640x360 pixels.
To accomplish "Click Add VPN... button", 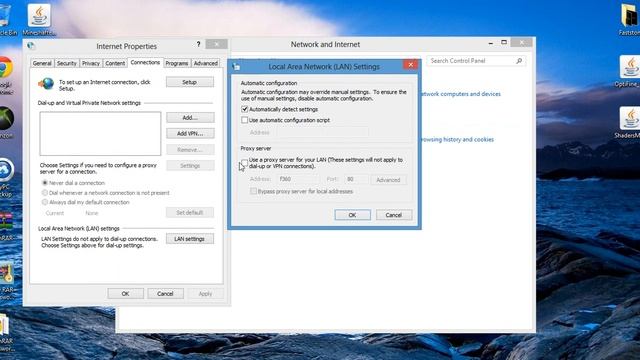I will click(190, 133).
